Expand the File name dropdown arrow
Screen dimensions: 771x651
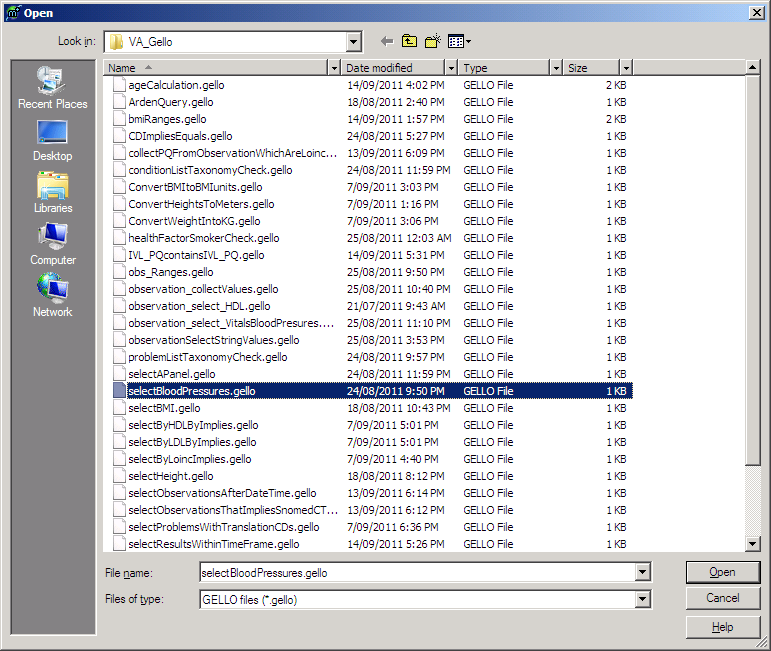[x=642, y=572]
